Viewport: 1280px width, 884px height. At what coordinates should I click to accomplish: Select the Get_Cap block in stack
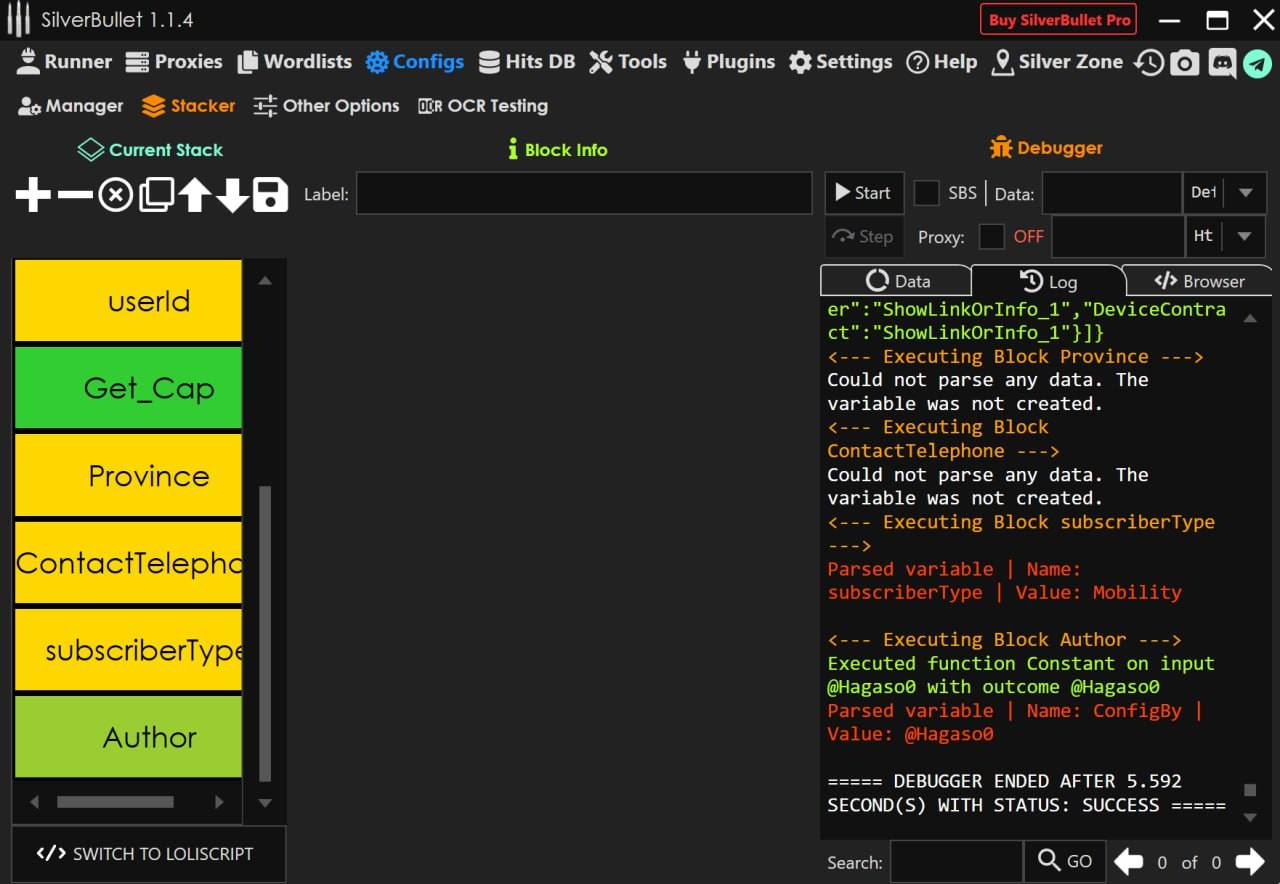[x=128, y=388]
